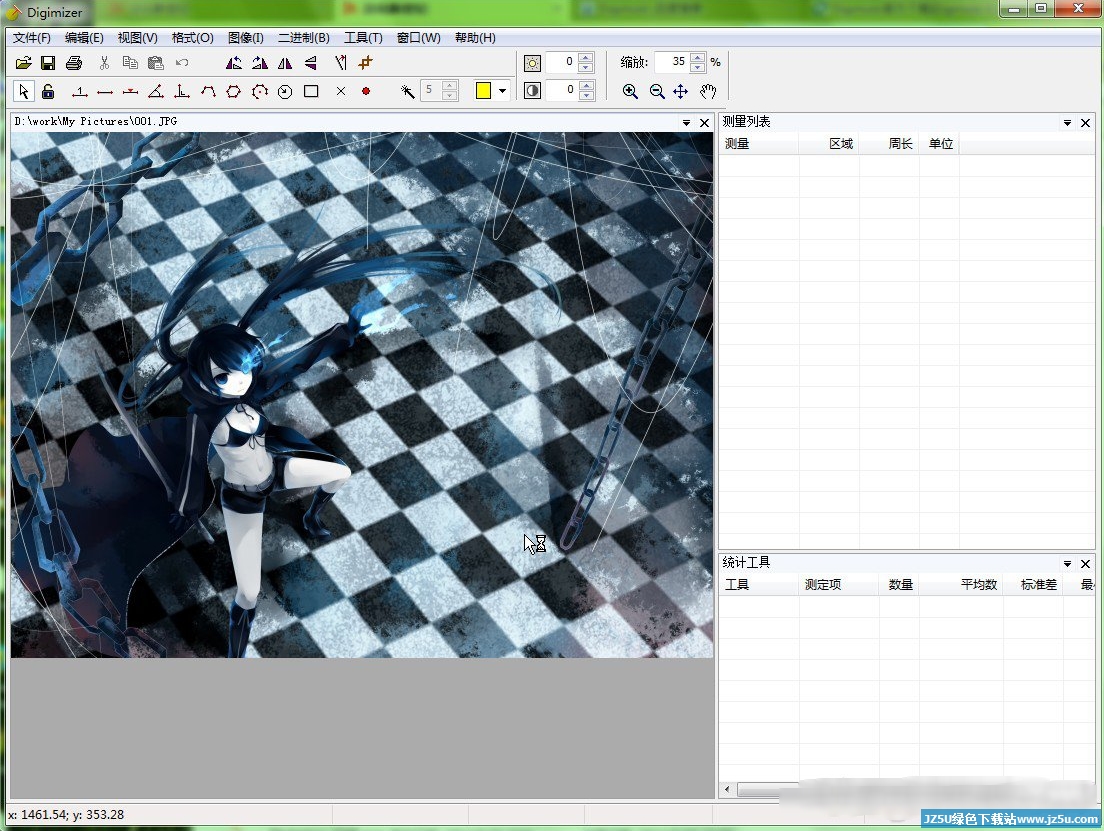Open the 视图(V) menu
Viewport: 1104px width, 831px height.
point(137,38)
